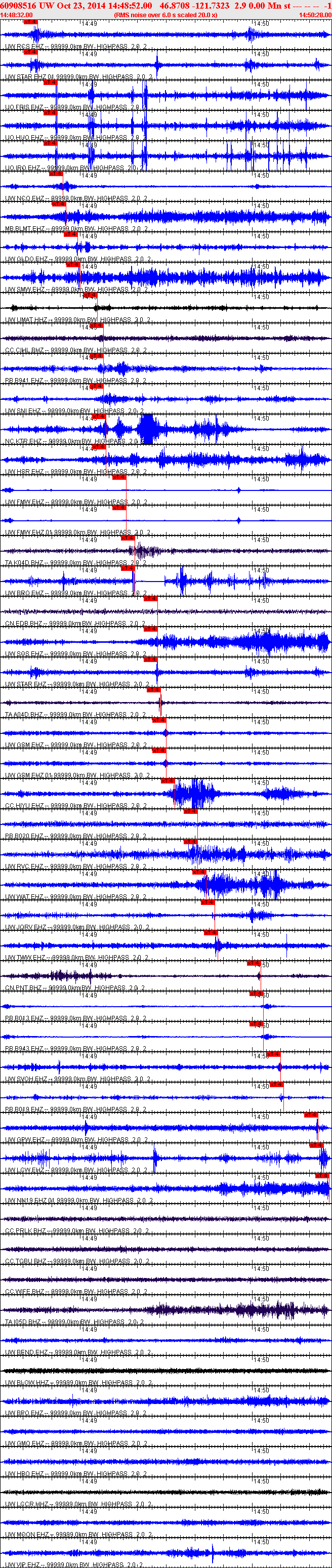The image size is (332, 1568).
Task: Select the 'MB BLMT EHZ' station label
Action: coord(26,229)
